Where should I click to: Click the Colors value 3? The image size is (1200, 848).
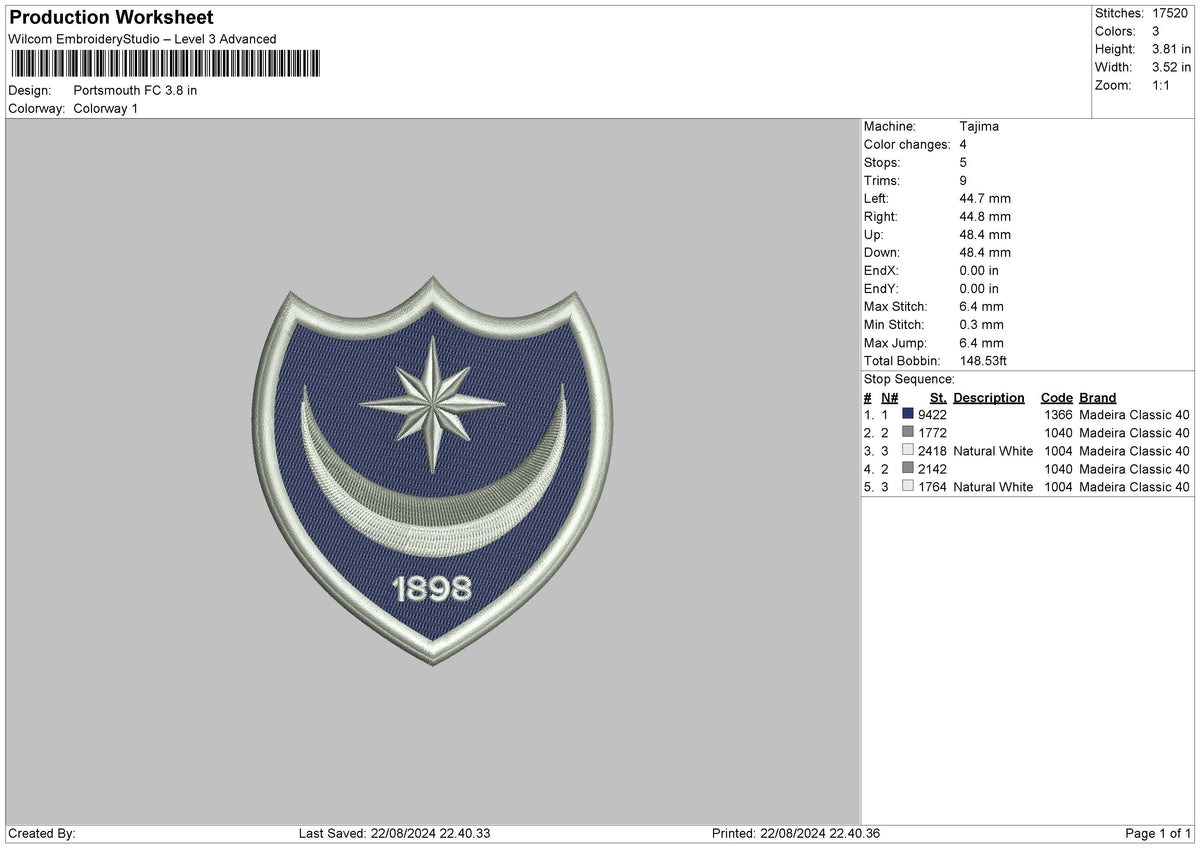[1157, 31]
